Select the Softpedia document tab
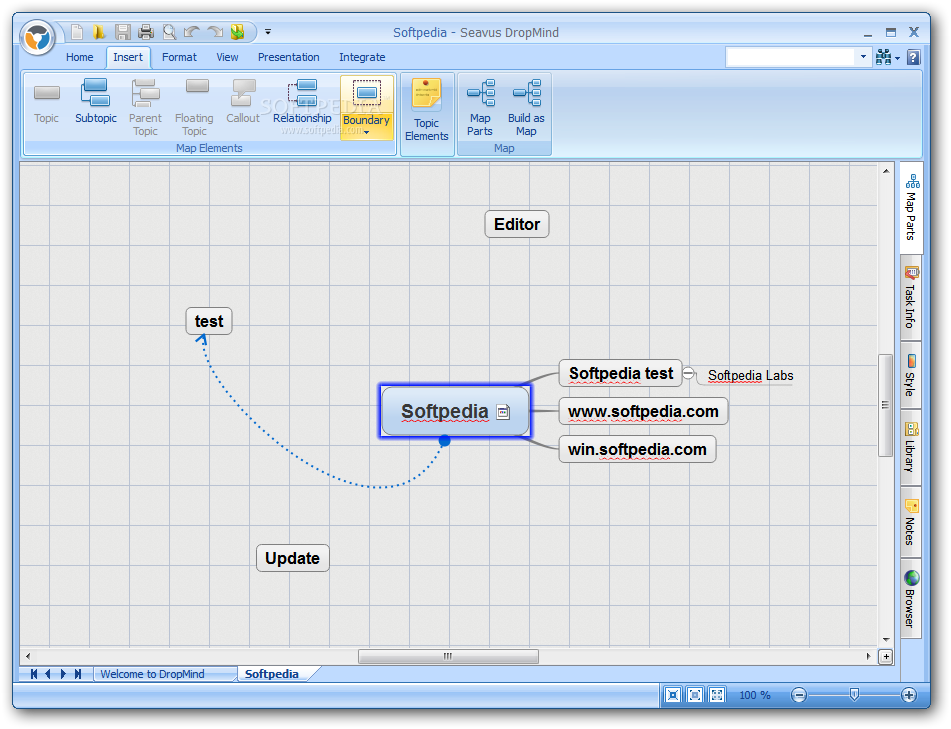The width and height of the screenshot is (951, 729). point(272,674)
